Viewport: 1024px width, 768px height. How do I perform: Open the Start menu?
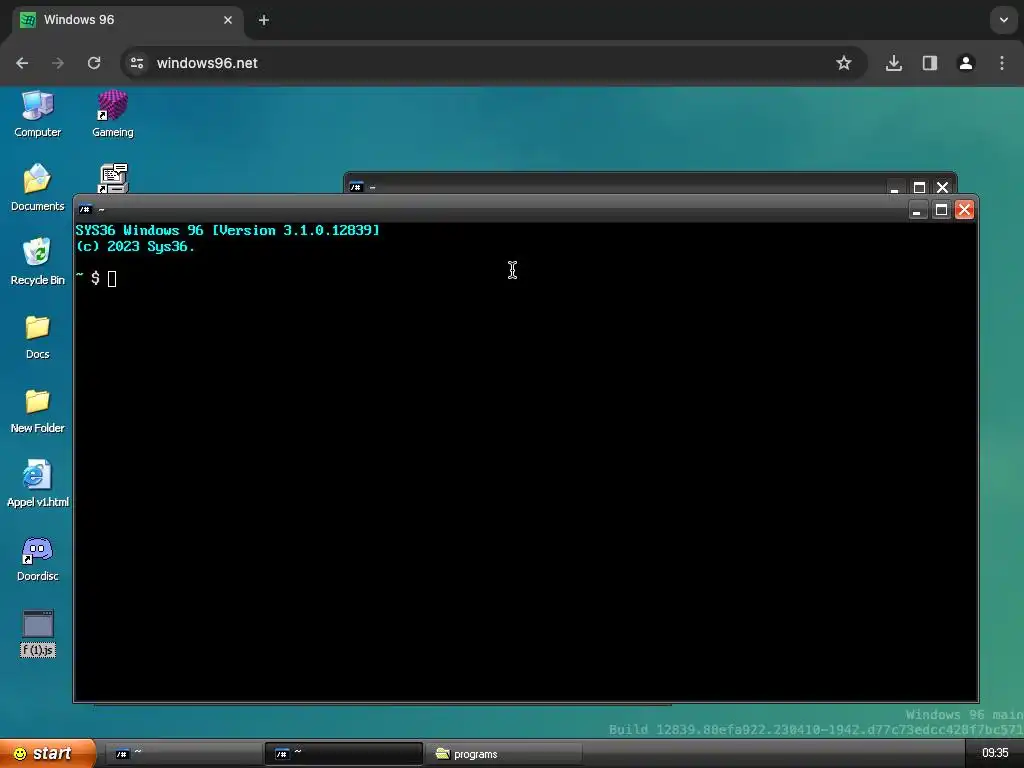pyautogui.click(x=48, y=753)
